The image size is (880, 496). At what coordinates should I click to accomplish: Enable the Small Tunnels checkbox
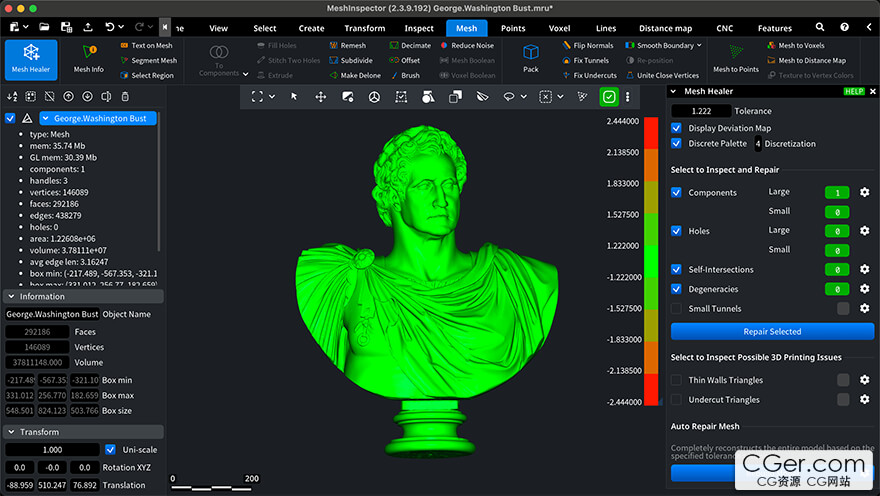(677, 309)
